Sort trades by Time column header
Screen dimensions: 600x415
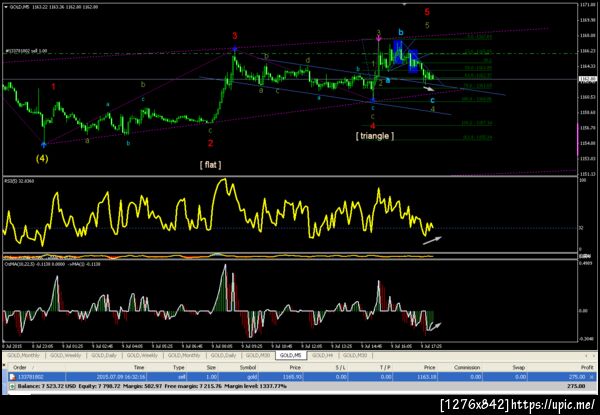click(139, 367)
